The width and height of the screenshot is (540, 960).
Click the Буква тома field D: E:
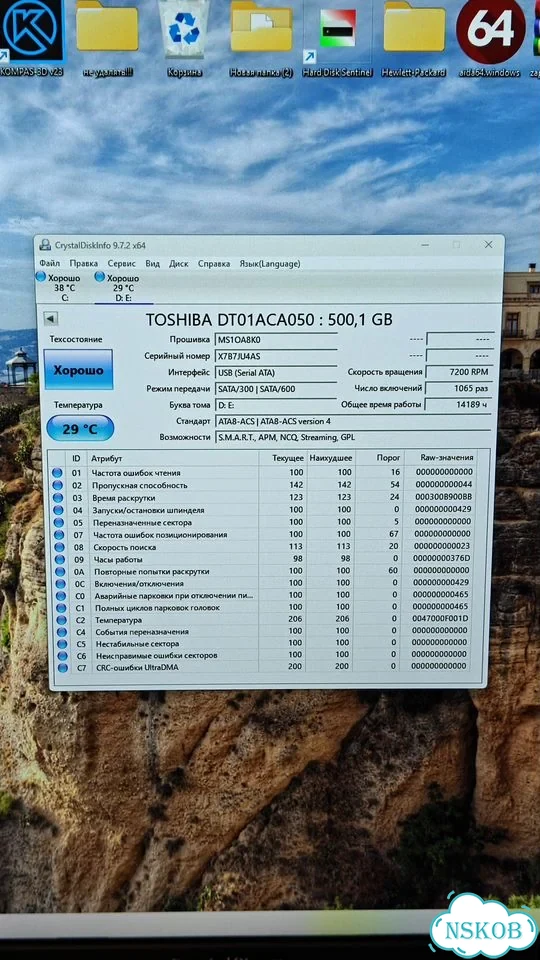click(275, 405)
